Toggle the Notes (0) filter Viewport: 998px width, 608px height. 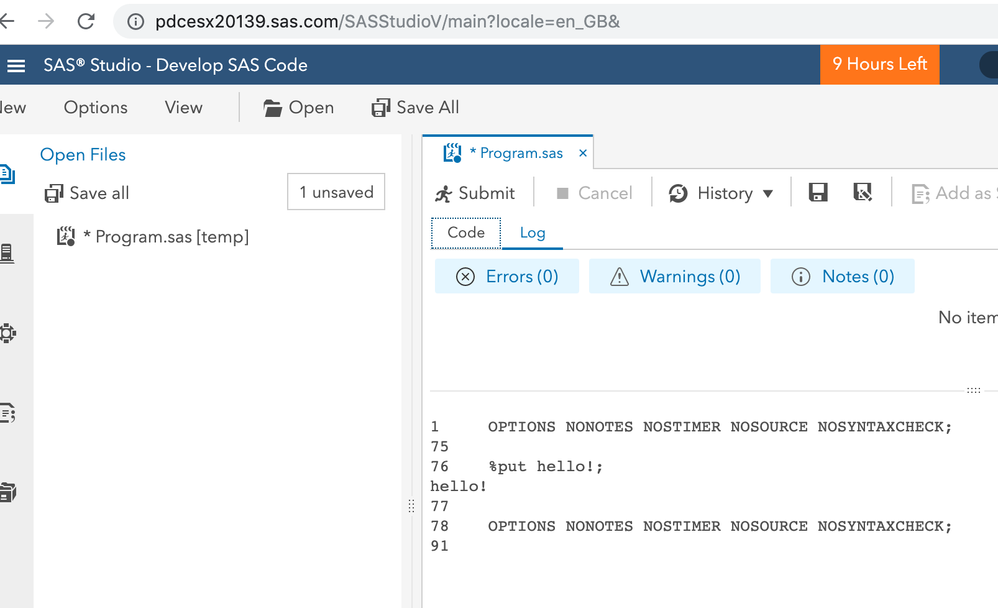(x=843, y=277)
